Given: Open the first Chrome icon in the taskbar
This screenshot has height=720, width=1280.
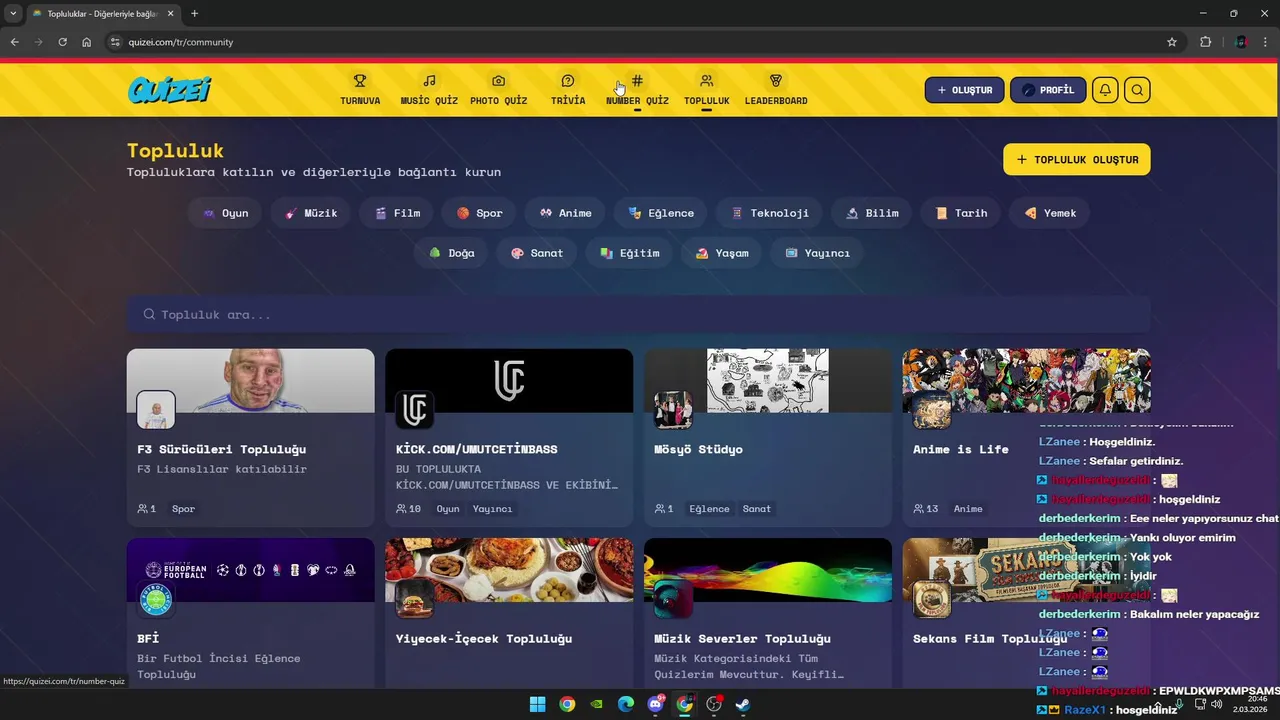Looking at the screenshot, I should coord(567,704).
